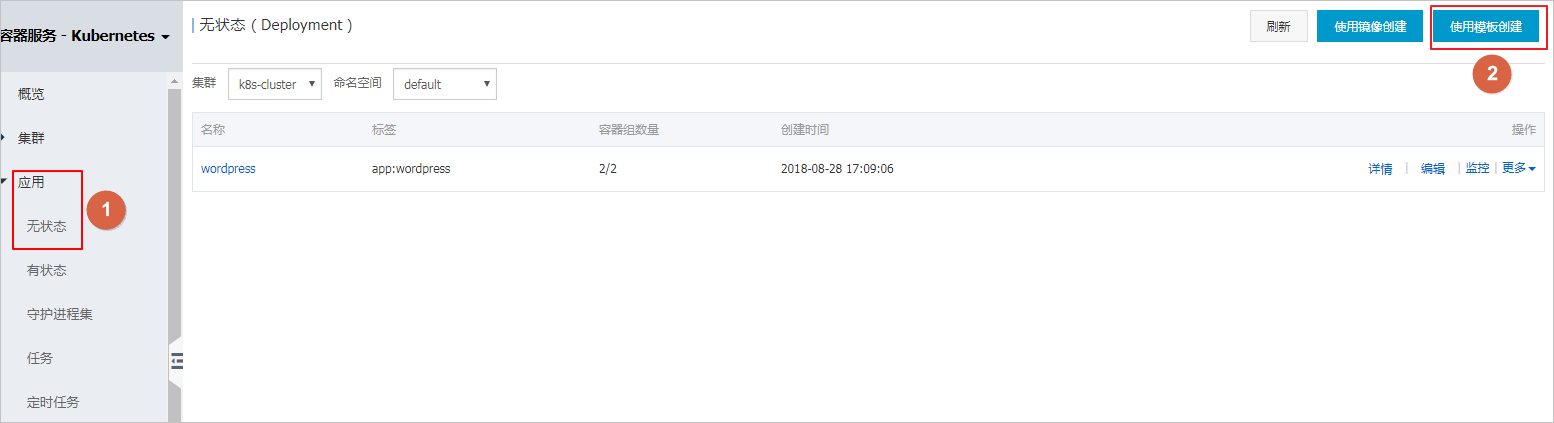This screenshot has width=1554, height=423.
Task: Open the k8s-cluster cluster dropdown
Action: point(275,84)
